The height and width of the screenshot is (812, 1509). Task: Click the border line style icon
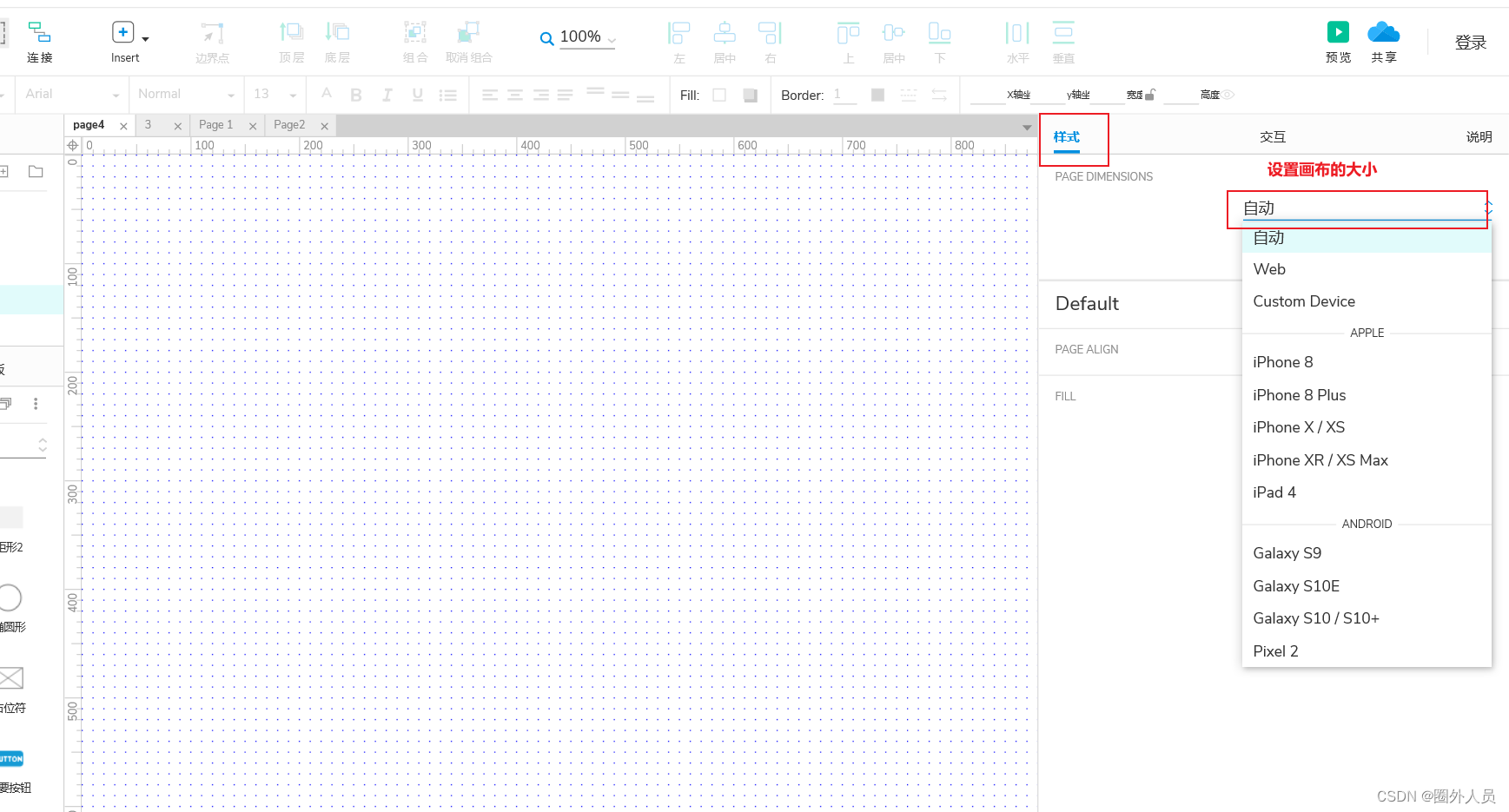(x=909, y=95)
